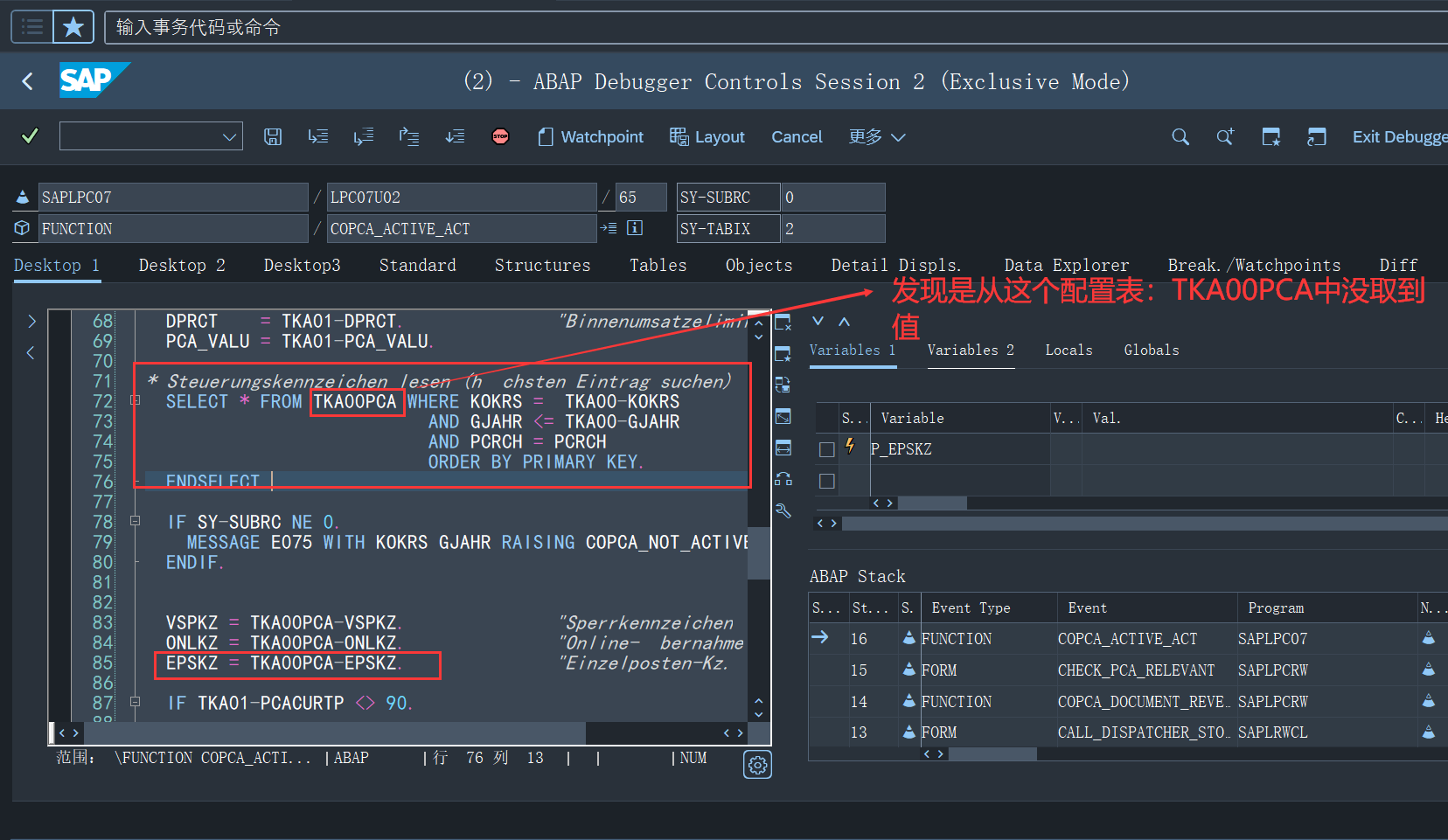Click the generate shortcut window icon
1448x840 pixels.
pos(1317,136)
